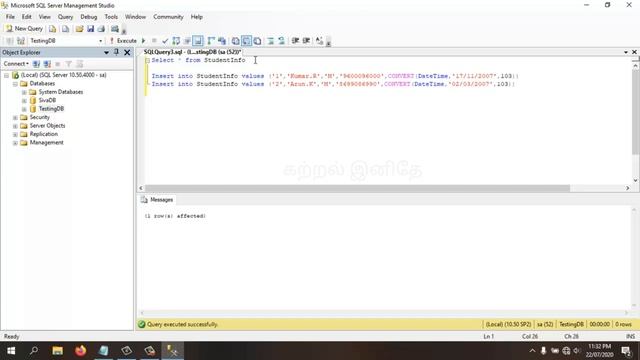Select the Replication folder item
This screenshot has width=640, height=360.
44,134
